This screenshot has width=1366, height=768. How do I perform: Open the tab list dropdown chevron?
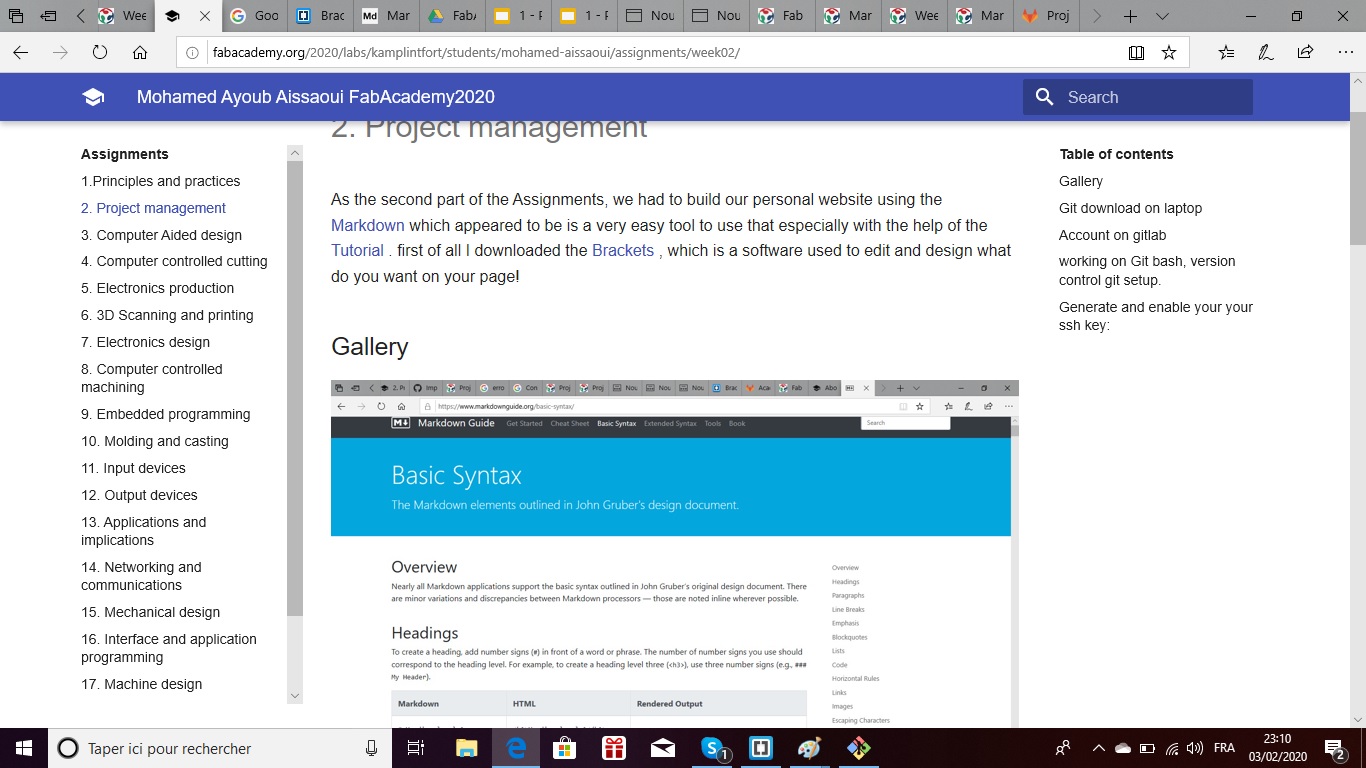(x=1162, y=17)
